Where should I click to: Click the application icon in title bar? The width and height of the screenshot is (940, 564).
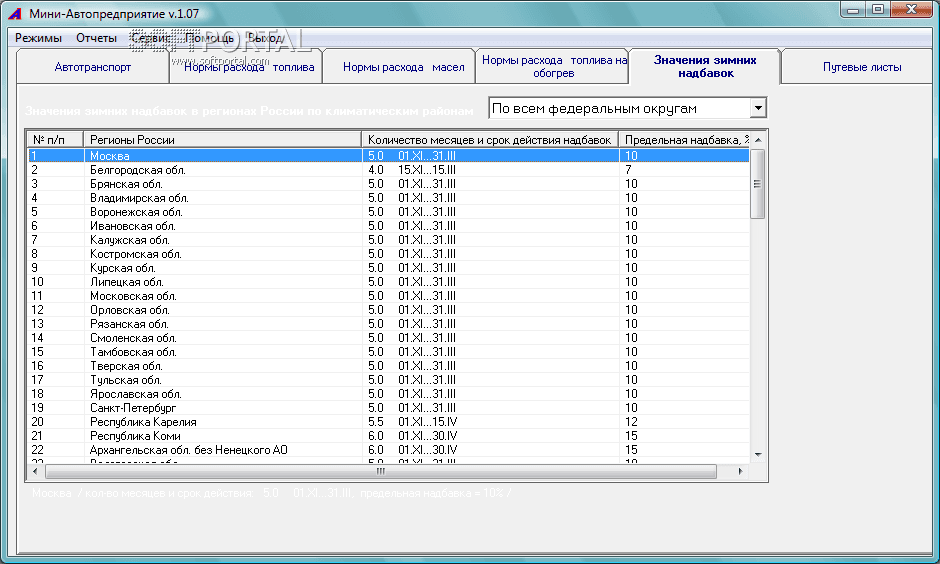click(x=14, y=13)
